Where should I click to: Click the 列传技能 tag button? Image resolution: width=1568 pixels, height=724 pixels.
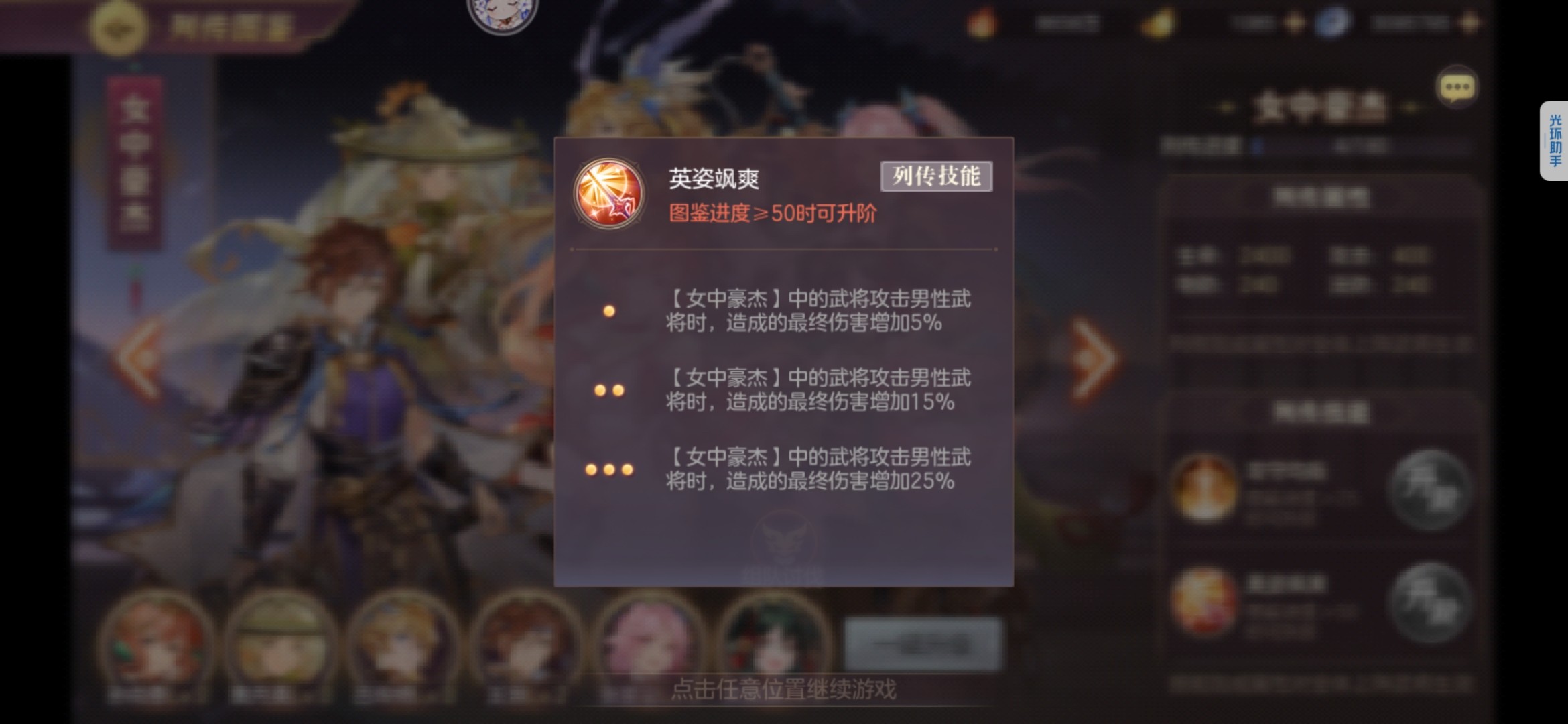936,176
